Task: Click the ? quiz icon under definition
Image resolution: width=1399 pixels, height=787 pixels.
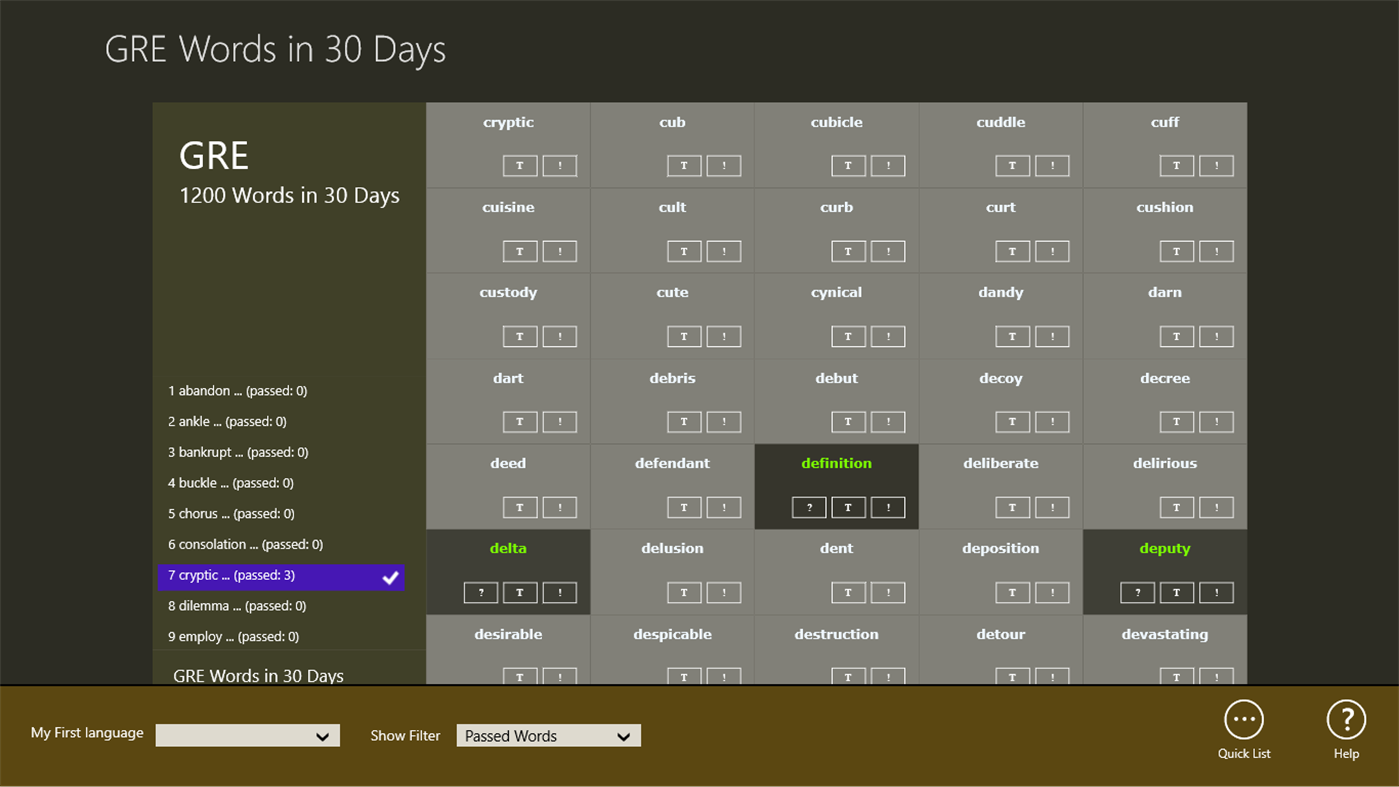Action: click(x=809, y=507)
